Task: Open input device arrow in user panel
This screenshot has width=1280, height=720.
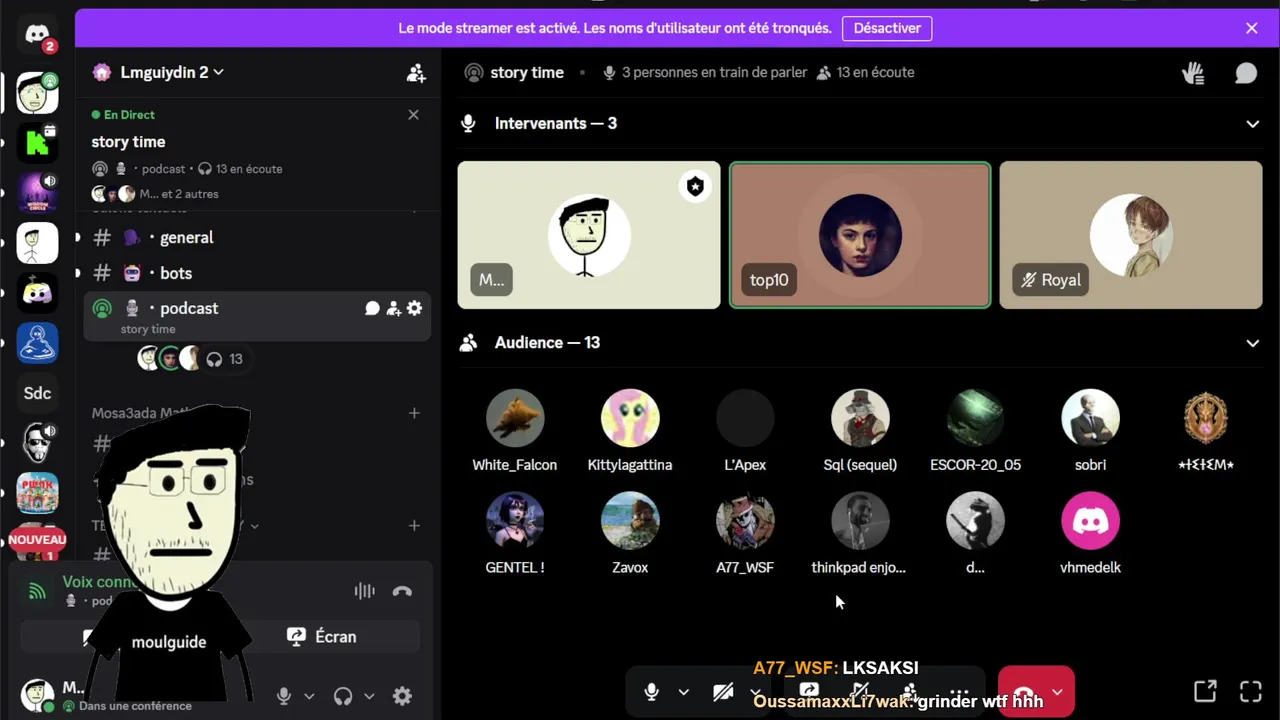Action: (x=309, y=696)
